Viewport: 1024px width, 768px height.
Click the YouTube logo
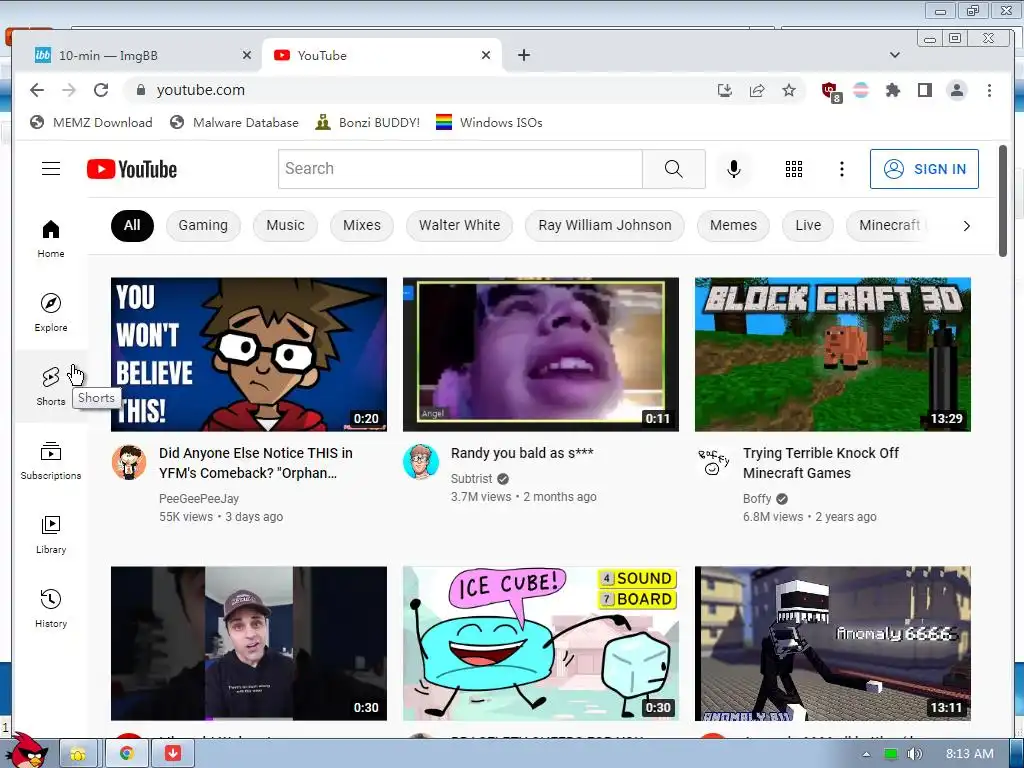click(x=132, y=169)
